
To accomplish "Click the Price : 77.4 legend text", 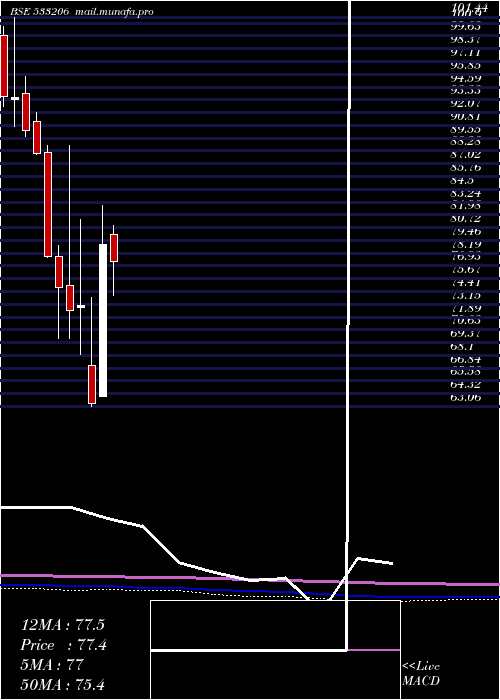I will pos(63,645).
